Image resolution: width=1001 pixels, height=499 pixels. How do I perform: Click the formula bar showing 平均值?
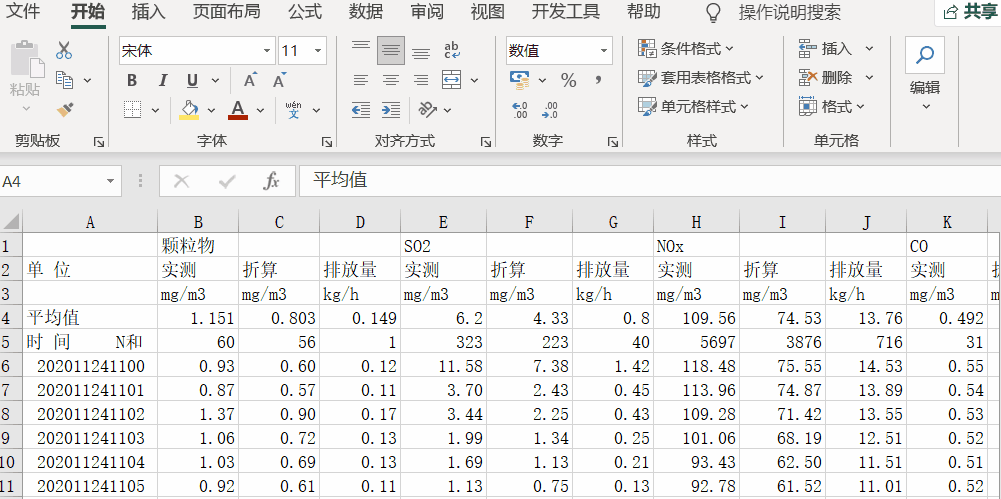650,181
